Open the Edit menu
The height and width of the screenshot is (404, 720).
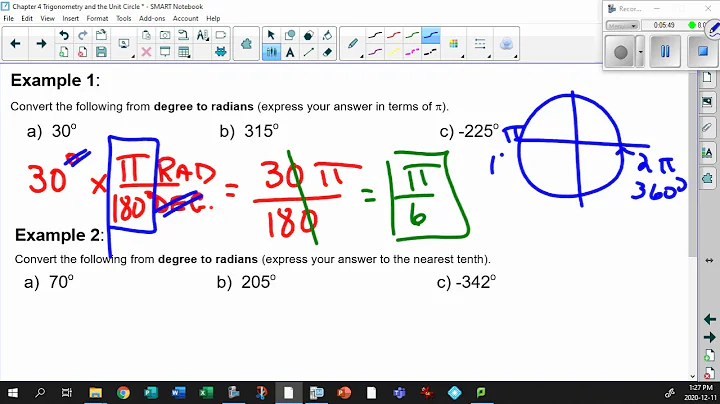tap(27, 18)
